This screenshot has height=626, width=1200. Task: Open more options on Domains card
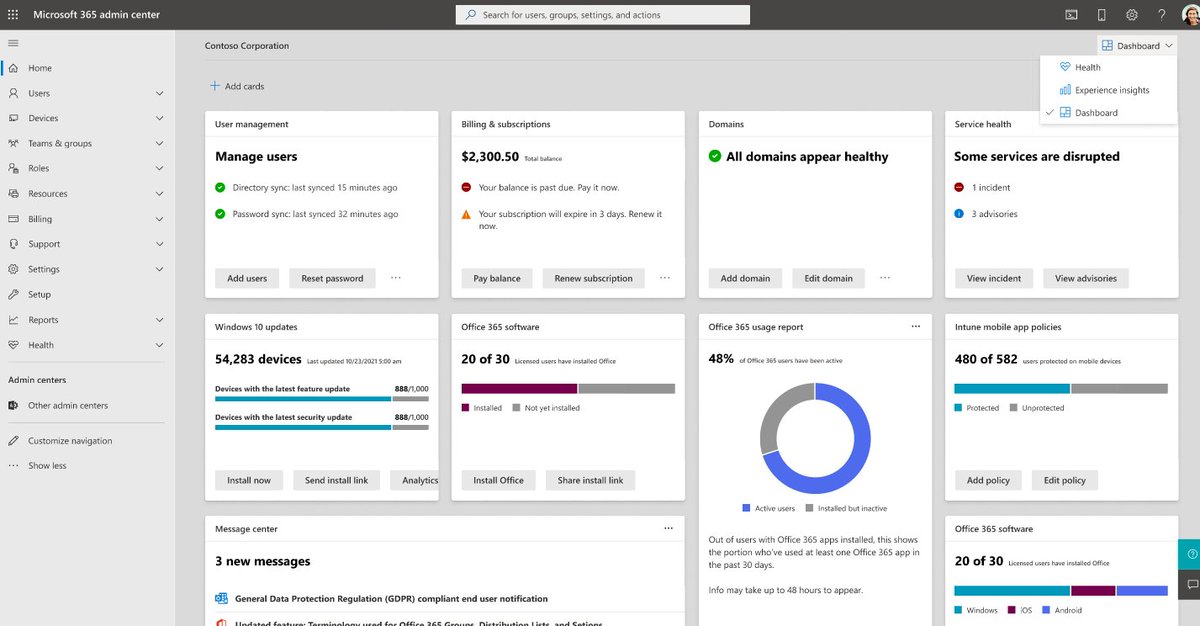(x=885, y=278)
